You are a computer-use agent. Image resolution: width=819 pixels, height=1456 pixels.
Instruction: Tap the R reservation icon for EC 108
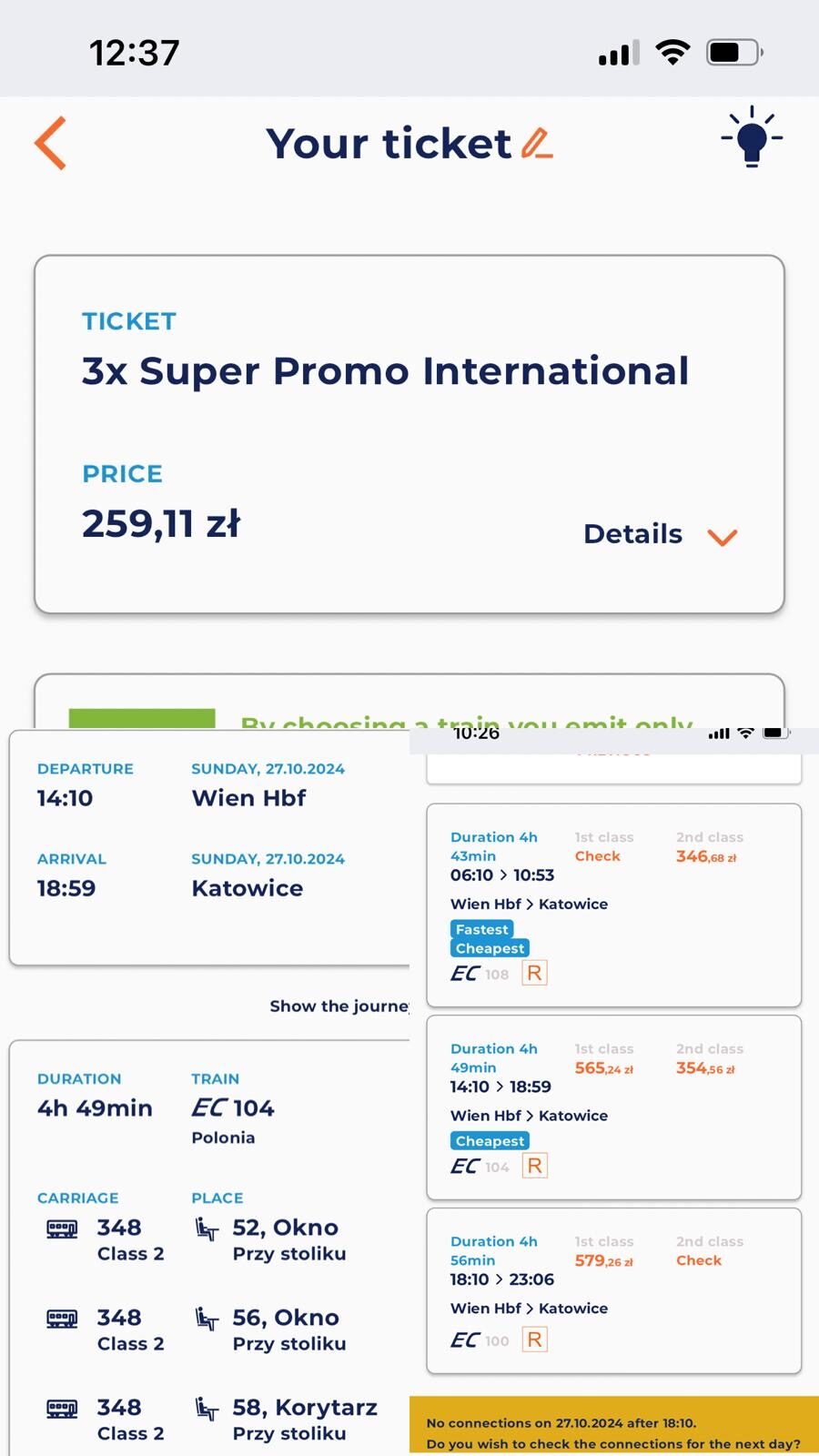pos(534,973)
